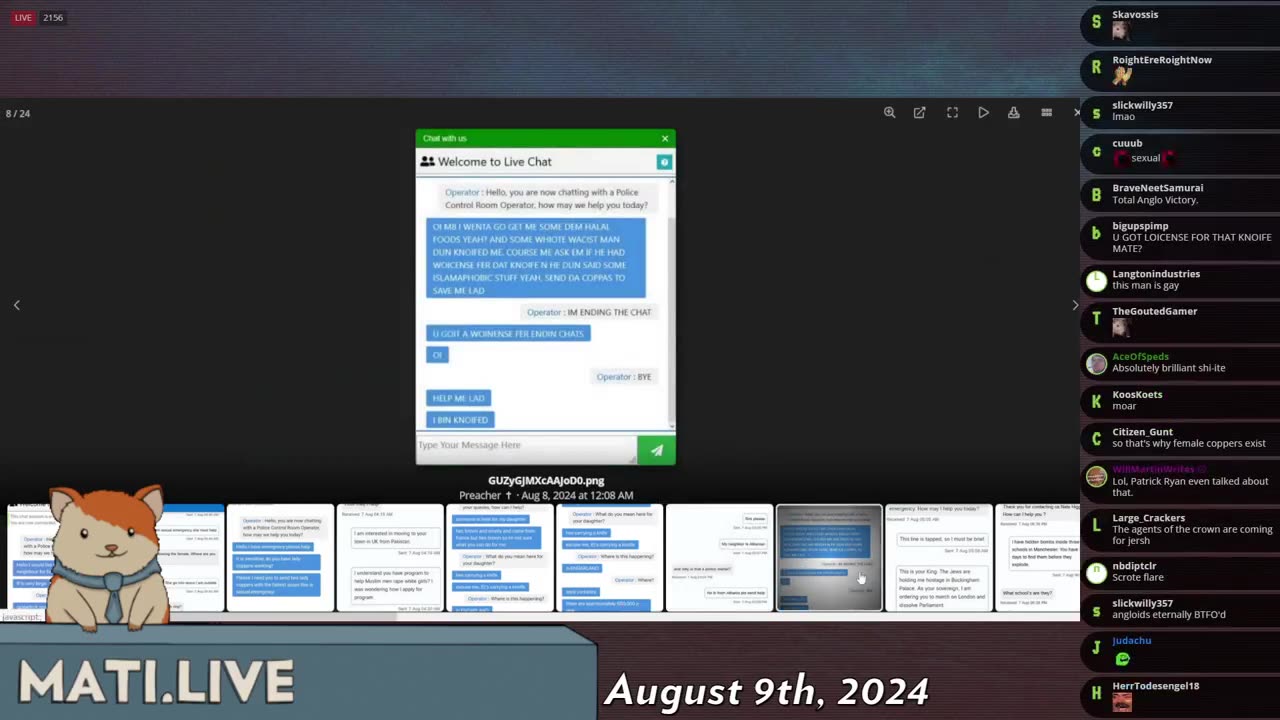Screen dimensions: 1280x720
Task: Click the BraveNeetSamurai letter avatar
Action: coord(1096,195)
